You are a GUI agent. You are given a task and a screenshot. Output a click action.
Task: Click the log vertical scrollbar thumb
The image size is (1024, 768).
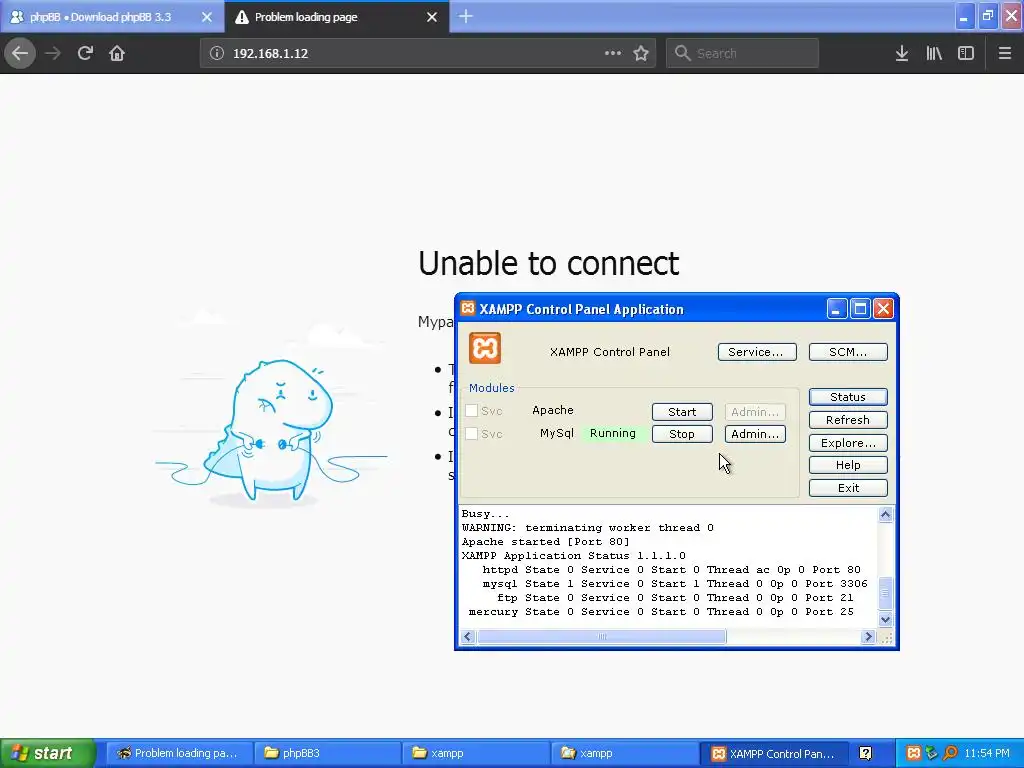tap(886, 593)
